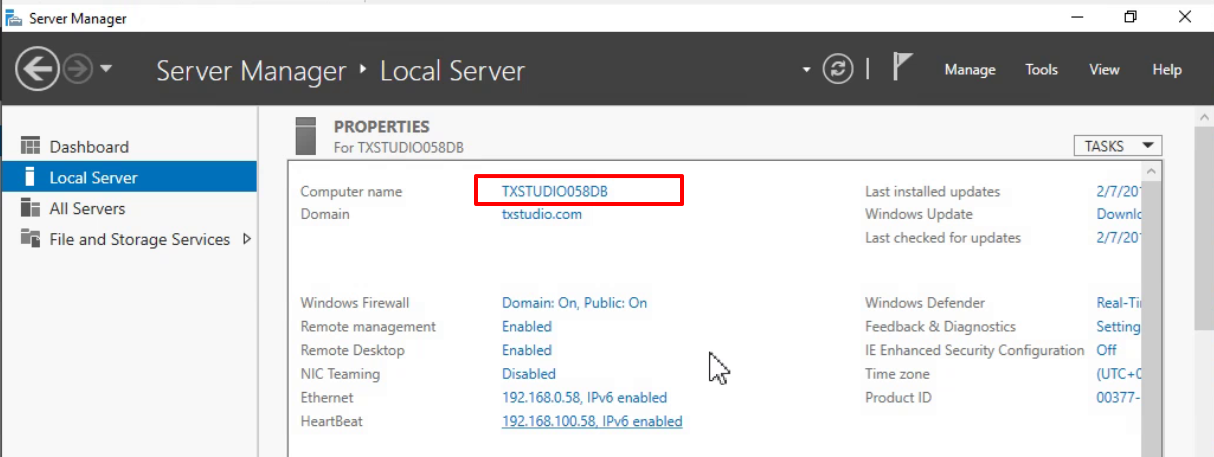Click the 'NIC Teaming' label

point(340,374)
